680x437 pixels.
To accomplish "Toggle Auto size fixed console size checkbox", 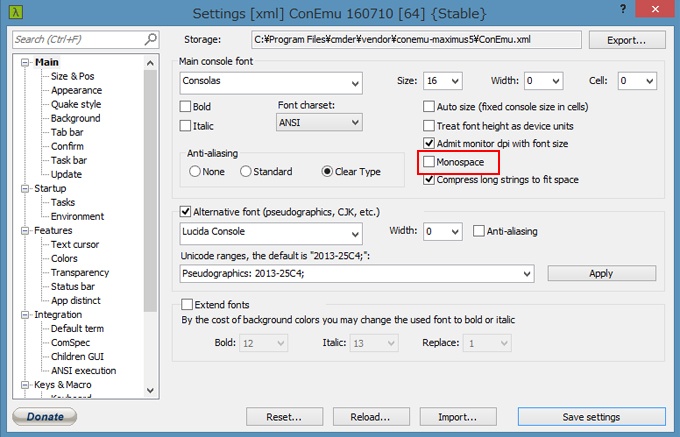I will click(x=429, y=106).
